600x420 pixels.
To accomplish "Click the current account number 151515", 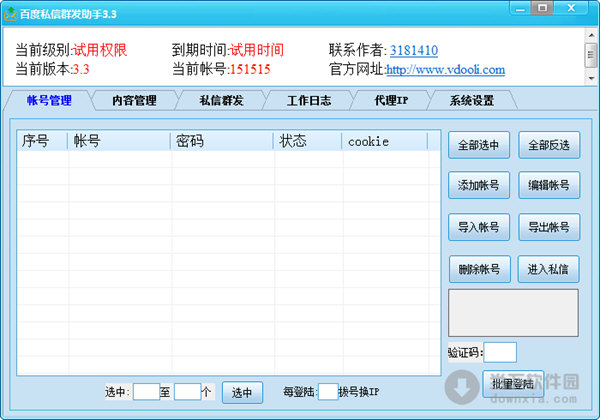I will point(250,70).
